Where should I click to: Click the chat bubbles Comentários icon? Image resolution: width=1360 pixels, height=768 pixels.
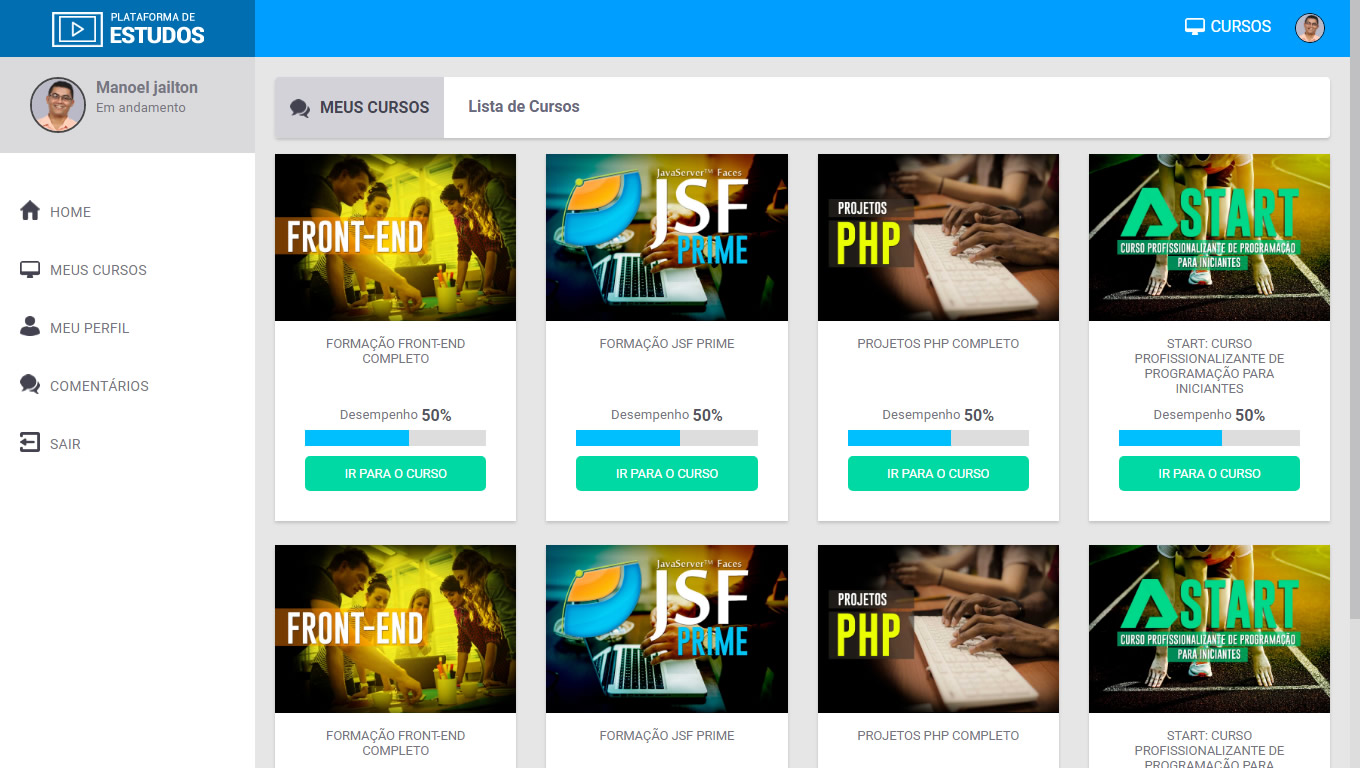(x=30, y=385)
